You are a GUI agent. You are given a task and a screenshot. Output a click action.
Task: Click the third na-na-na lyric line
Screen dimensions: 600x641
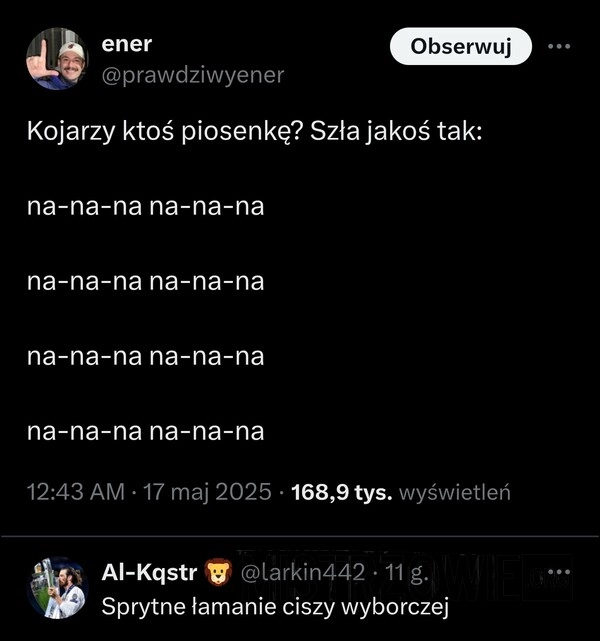[146, 356]
